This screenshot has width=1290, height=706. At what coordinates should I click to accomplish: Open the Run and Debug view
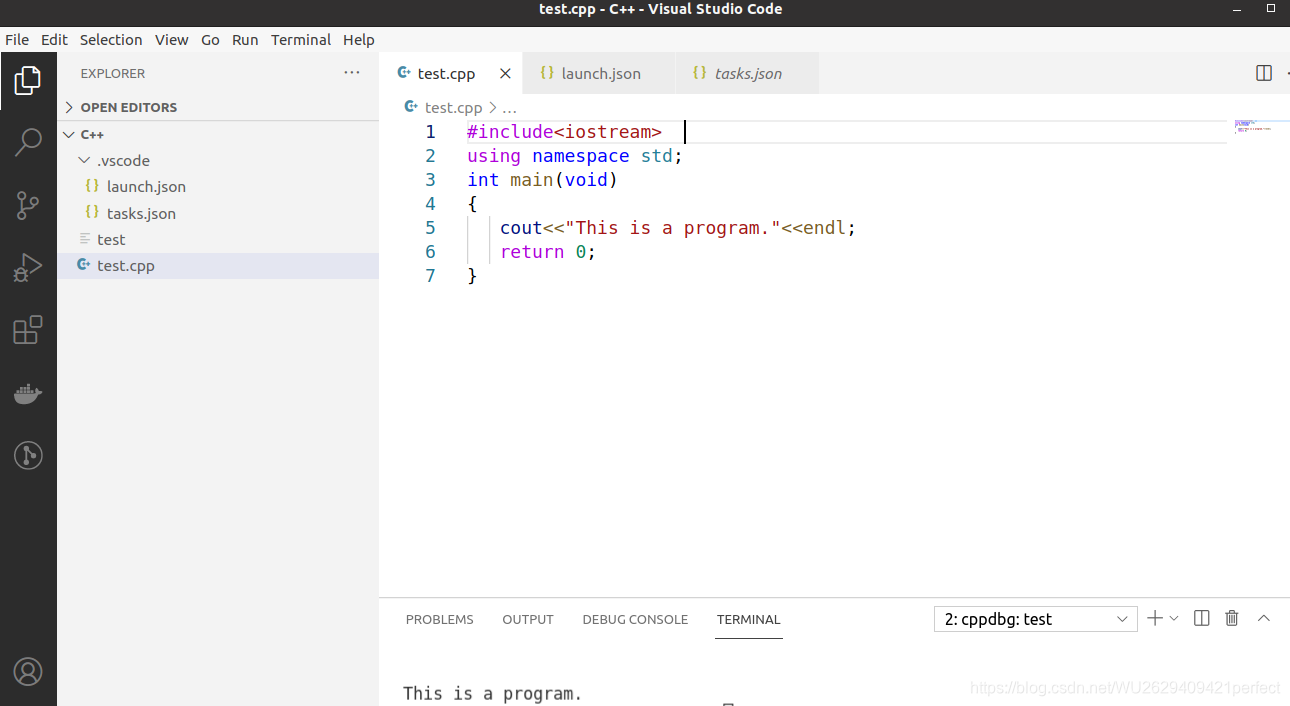[x=28, y=268]
